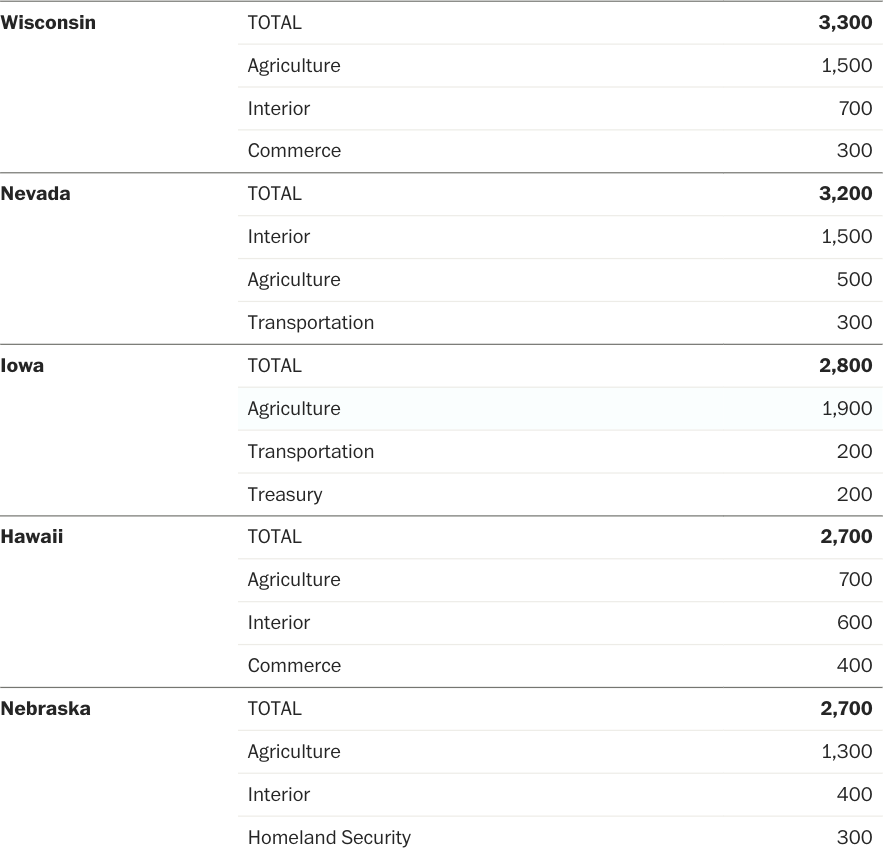
Task: Click the Nebraska state heading
Action: pos(45,709)
